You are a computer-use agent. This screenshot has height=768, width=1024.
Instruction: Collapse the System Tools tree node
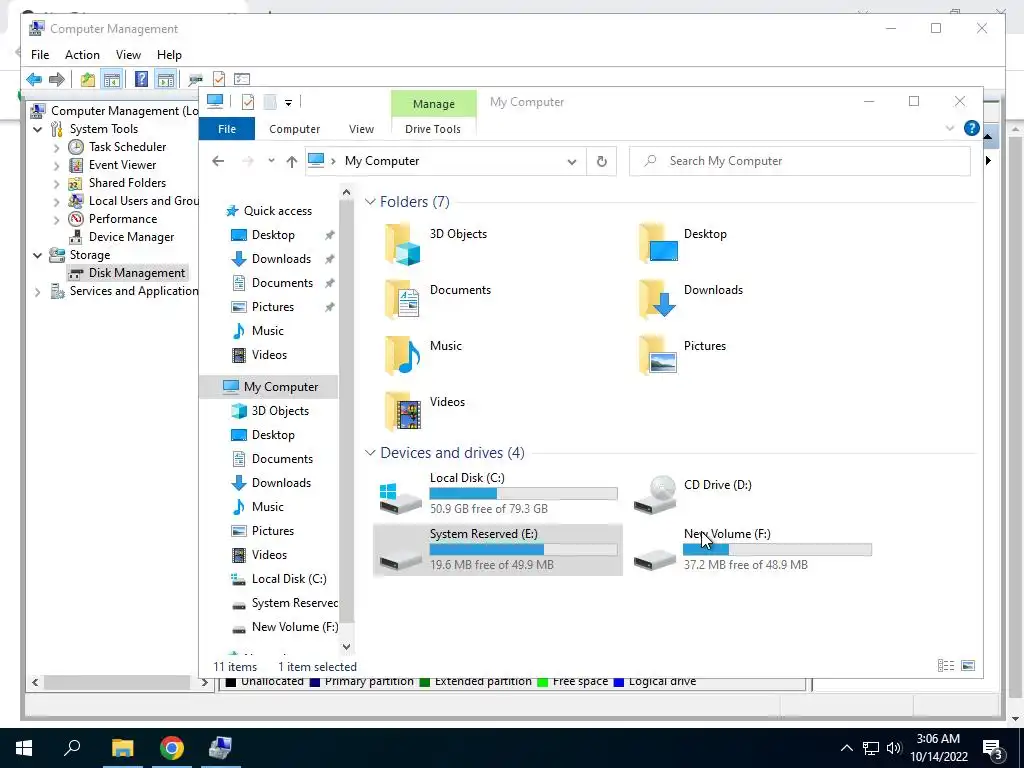37,129
